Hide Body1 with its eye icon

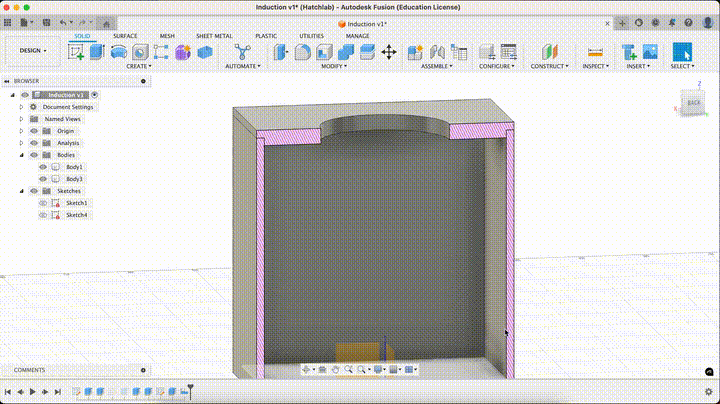tap(43, 167)
